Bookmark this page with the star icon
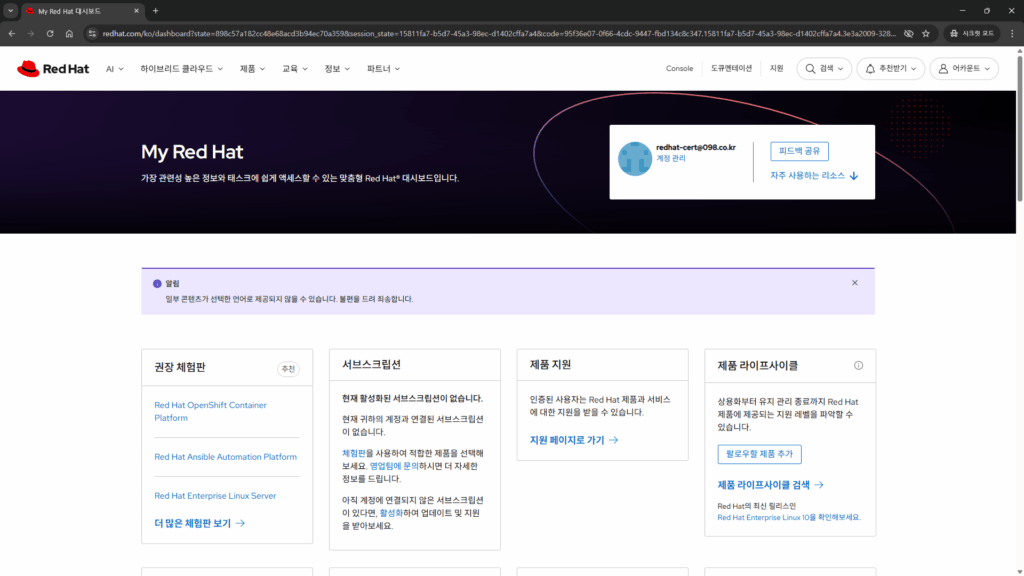1024x576 pixels. pos(926,33)
